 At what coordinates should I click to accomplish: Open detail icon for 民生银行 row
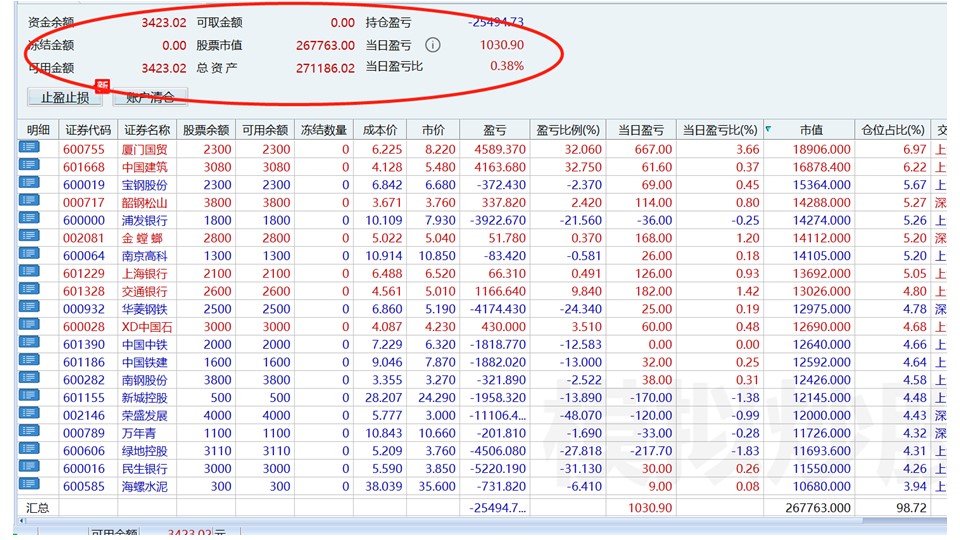pos(29,467)
